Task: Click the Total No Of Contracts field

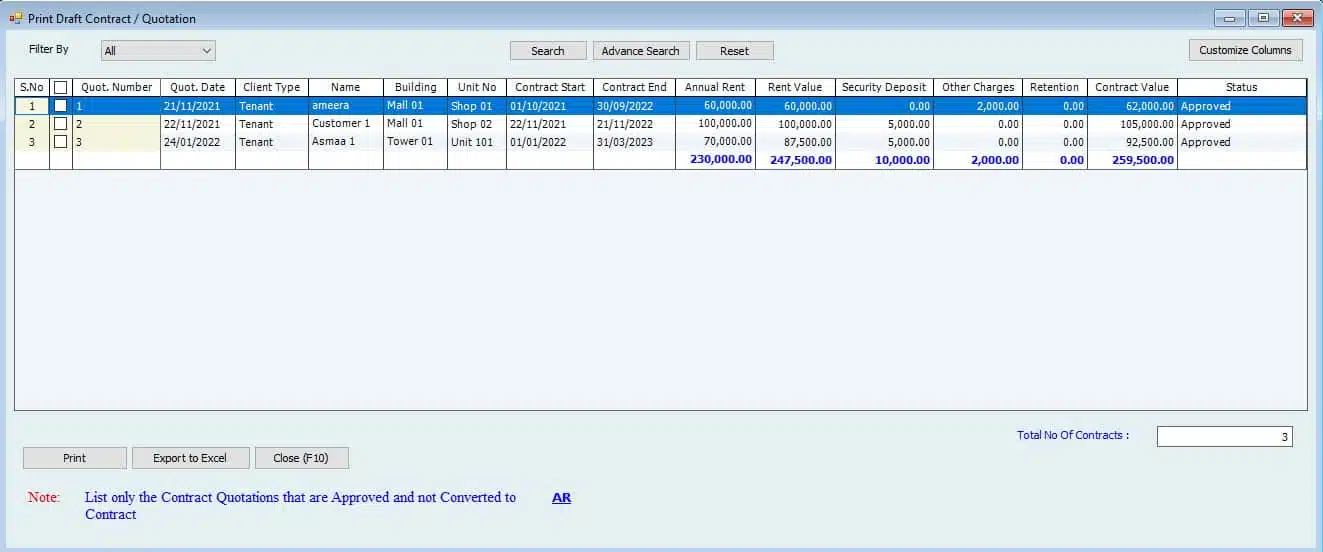Action: pos(1224,436)
